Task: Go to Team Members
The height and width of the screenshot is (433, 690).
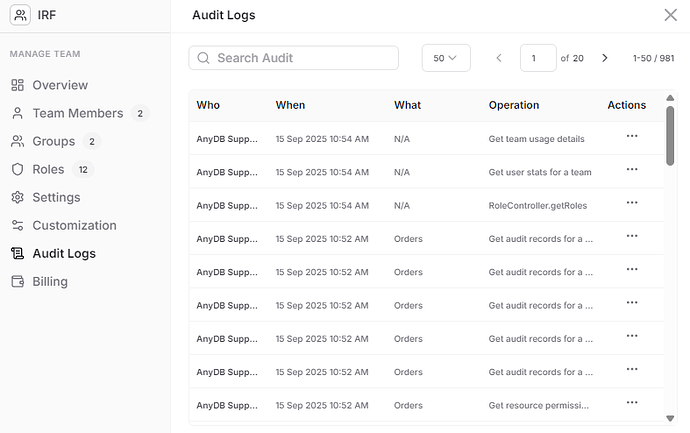Action: [80, 113]
